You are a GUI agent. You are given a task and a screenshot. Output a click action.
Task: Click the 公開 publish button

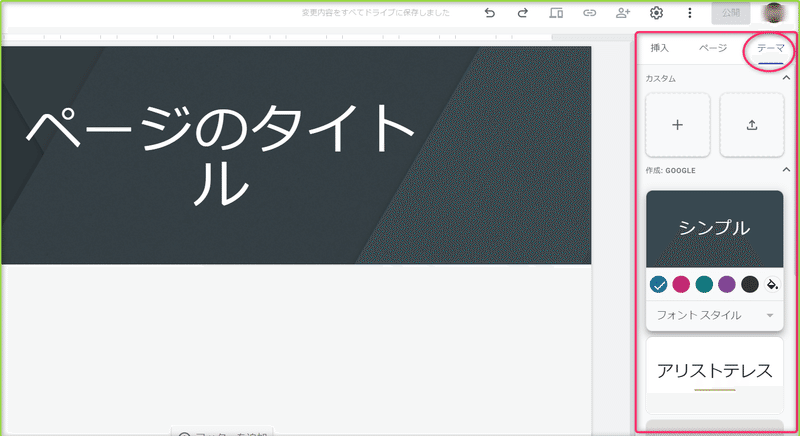[731, 13]
